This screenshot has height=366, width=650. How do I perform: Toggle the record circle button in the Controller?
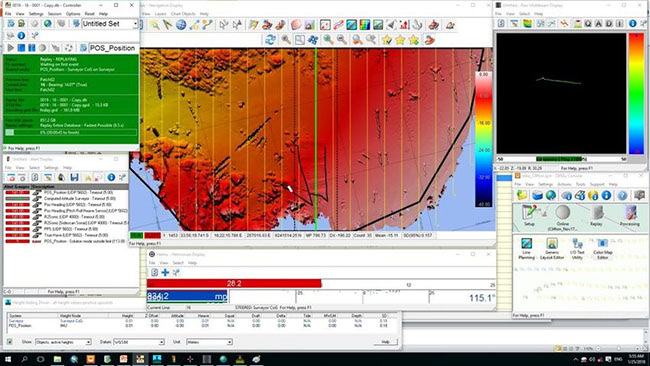click(x=42, y=48)
